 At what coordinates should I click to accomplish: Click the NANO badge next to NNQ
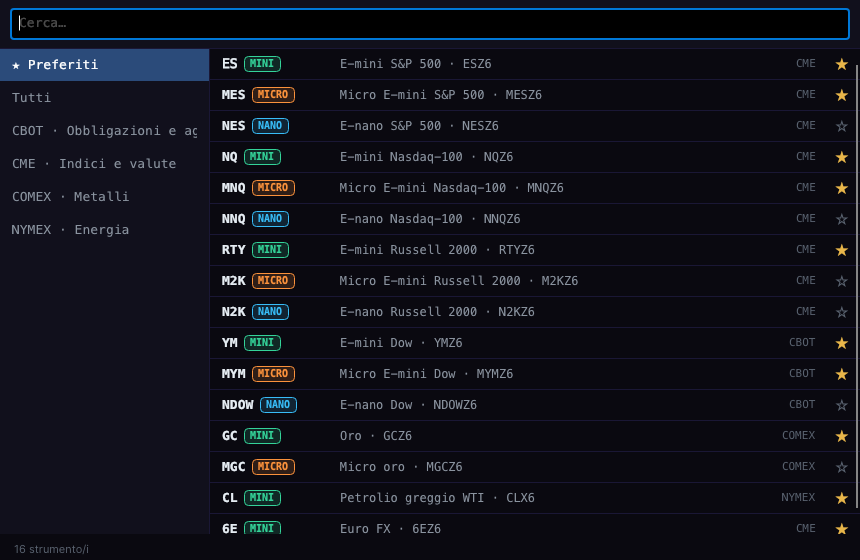pyautogui.click(x=270, y=219)
